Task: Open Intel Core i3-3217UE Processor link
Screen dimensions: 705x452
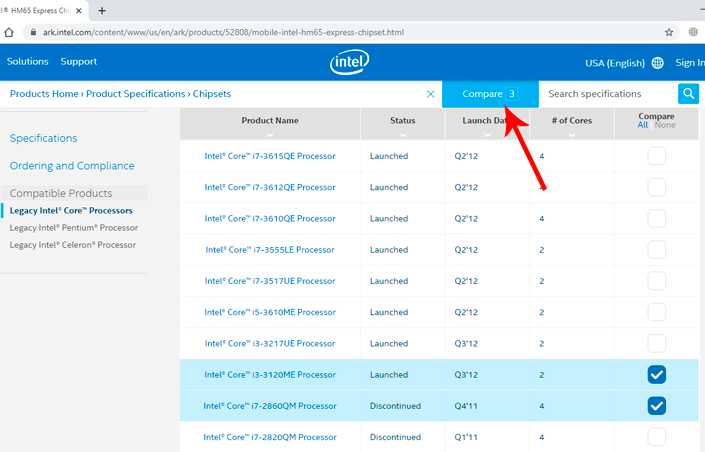Action: (270, 344)
